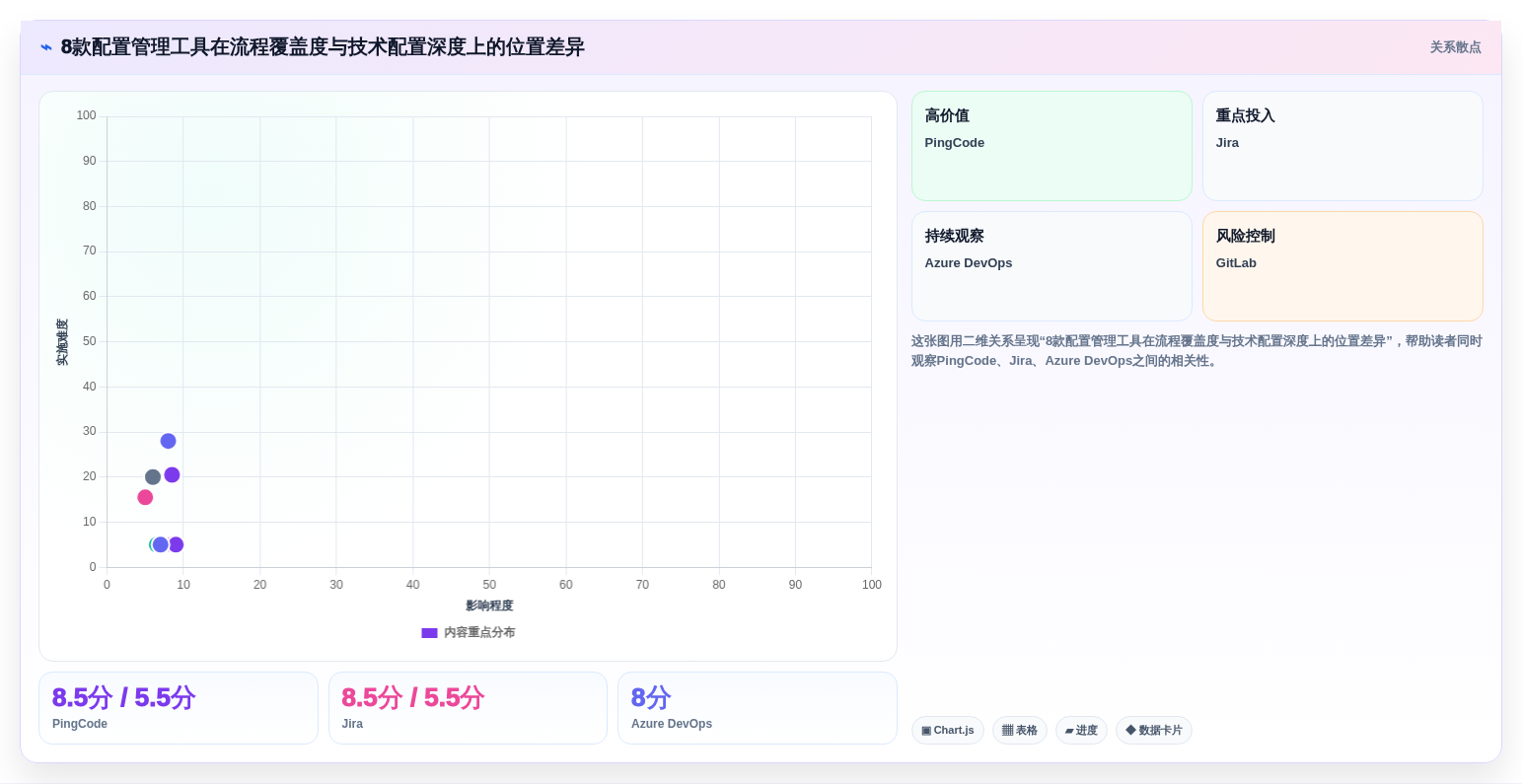Image resolution: width=1522 pixels, height=784 pixels.
Task: Click the lightning icon beside the title
Action: [x=46, y=47]
